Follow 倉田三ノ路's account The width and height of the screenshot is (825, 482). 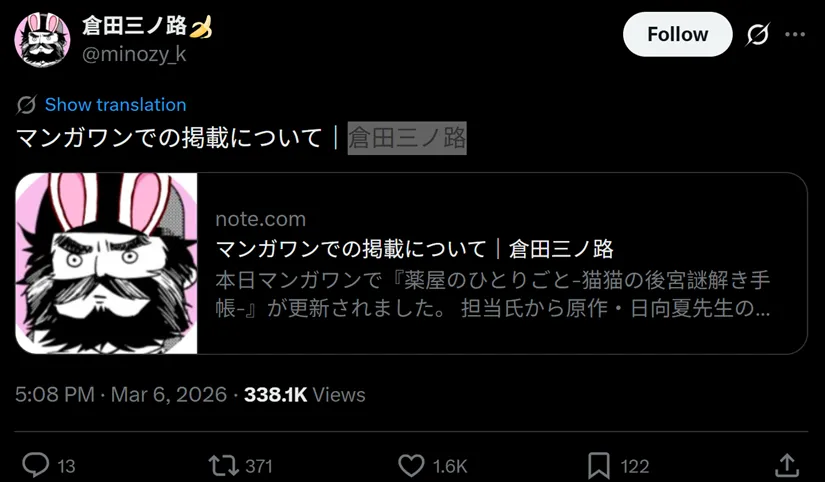[677, 35]
